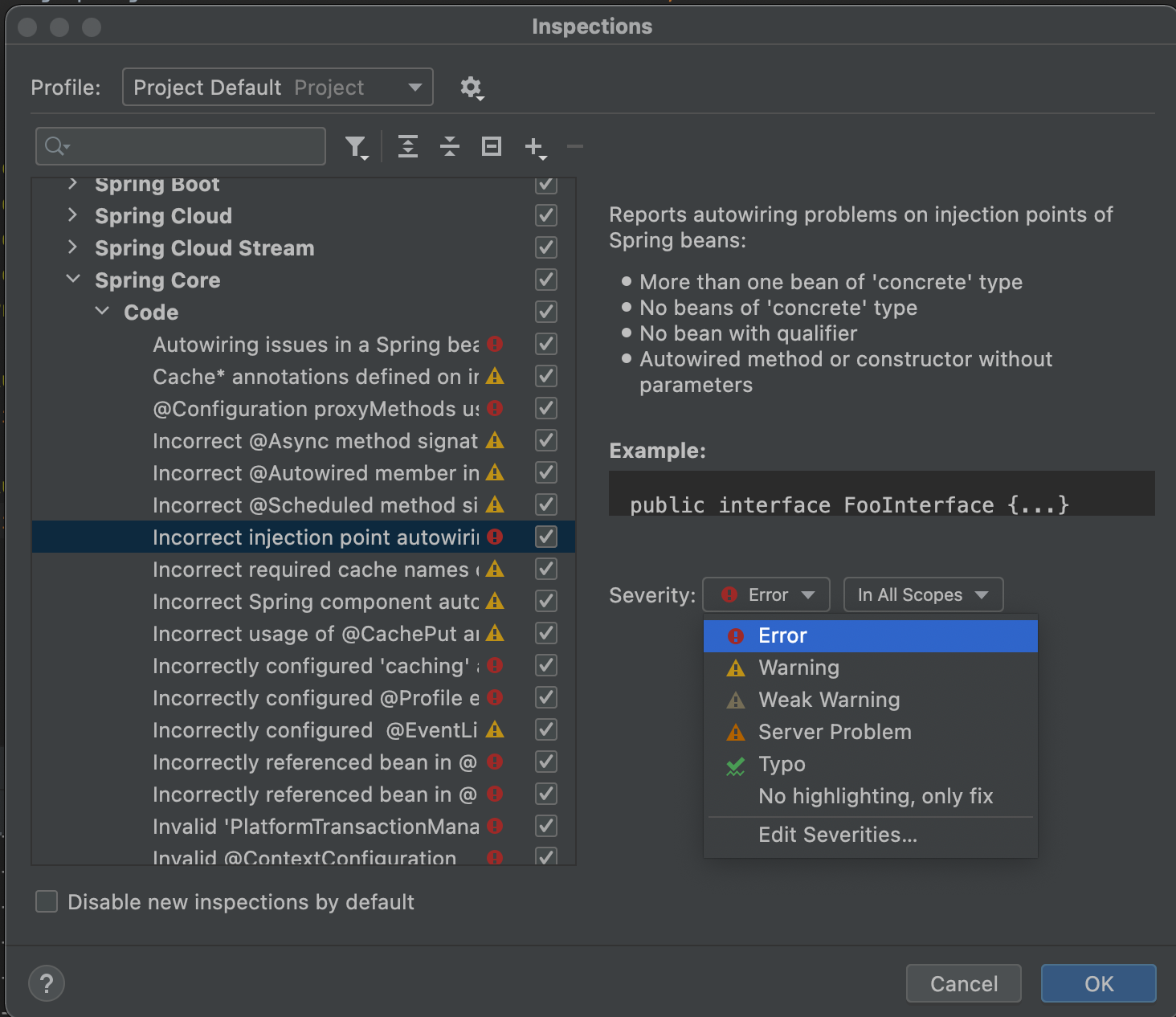Image resolution: width=1176 pixels, height=1017 pixels.
Task: Toggle the Code group checkbox
Action: pyautogui.click(x=546, y=312)
